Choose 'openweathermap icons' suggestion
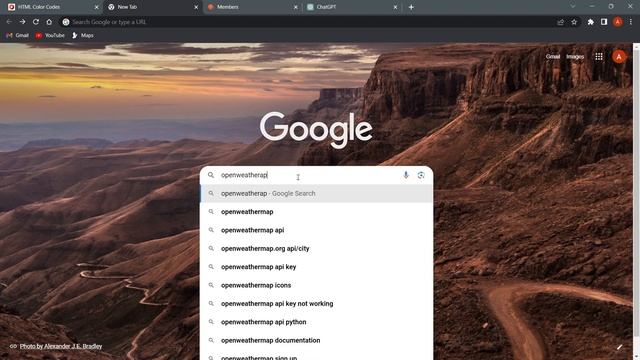Viewport: 640px width, 360px height. (316, 285)
